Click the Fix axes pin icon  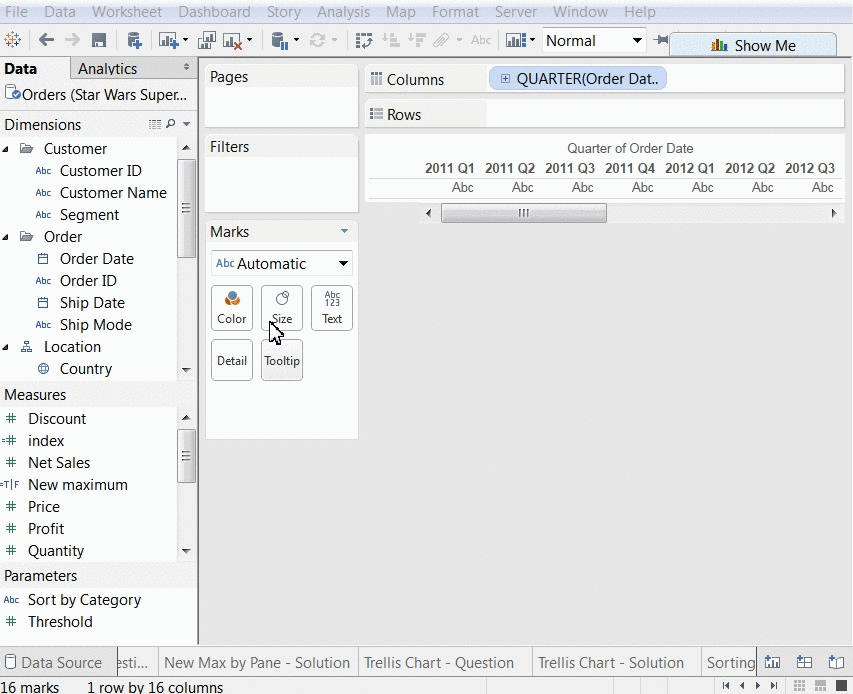[x=660, y=40]
